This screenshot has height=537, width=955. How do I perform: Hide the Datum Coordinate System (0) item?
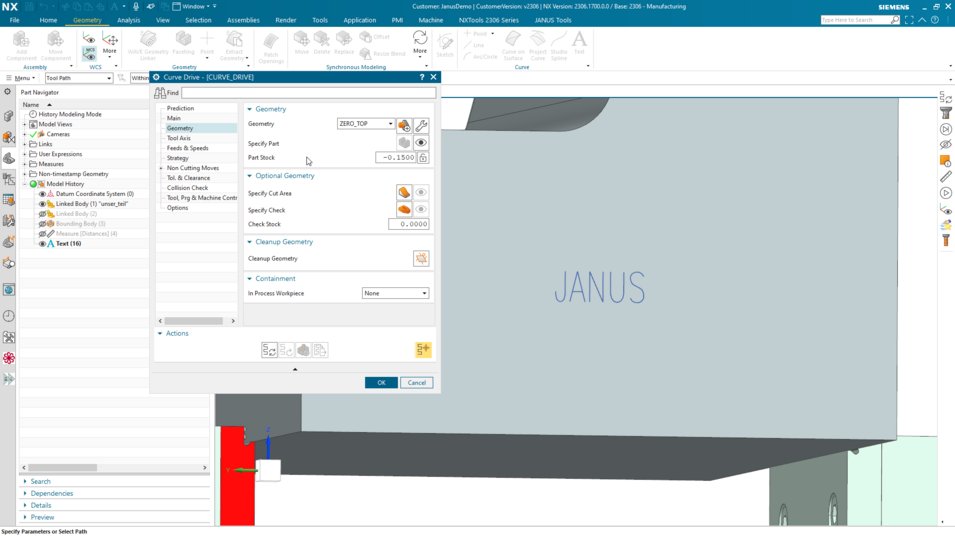(43, 194)
